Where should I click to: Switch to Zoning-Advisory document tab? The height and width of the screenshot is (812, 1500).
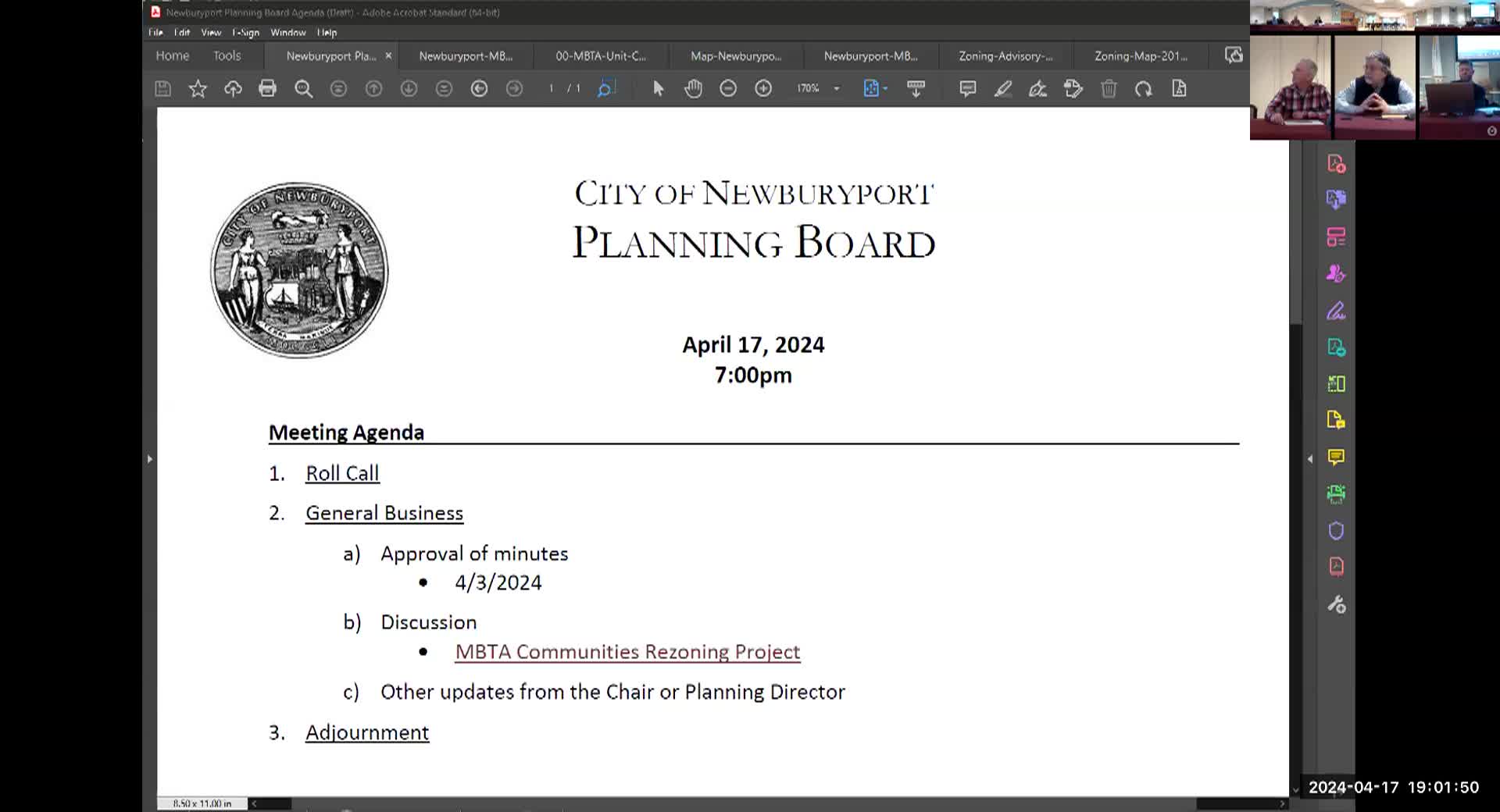[x=1005, y=56]
